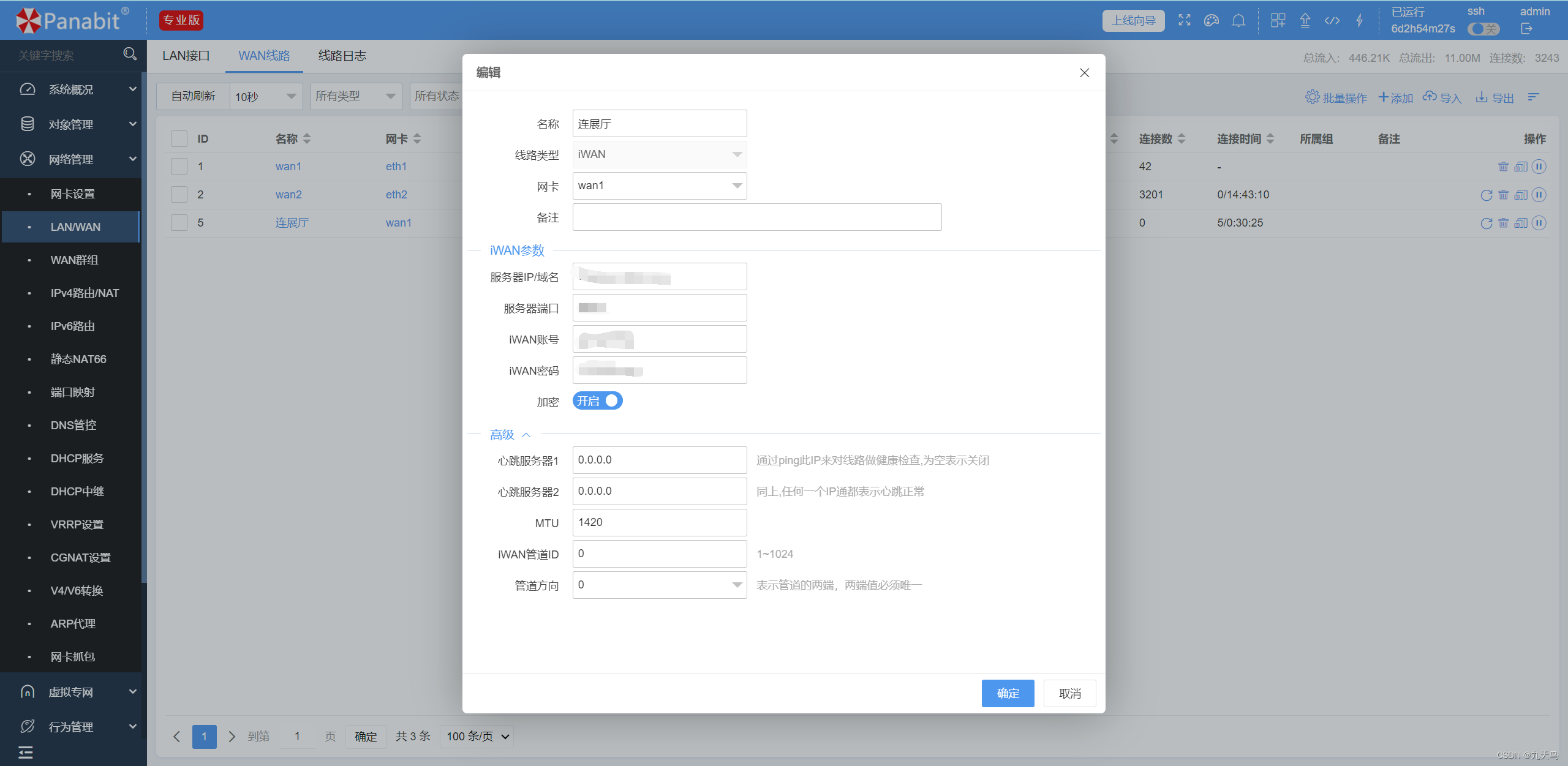The width and height of the screenshot is (1568, 766).
Task: Click the notification bell icon
Action: point(1238,21)
